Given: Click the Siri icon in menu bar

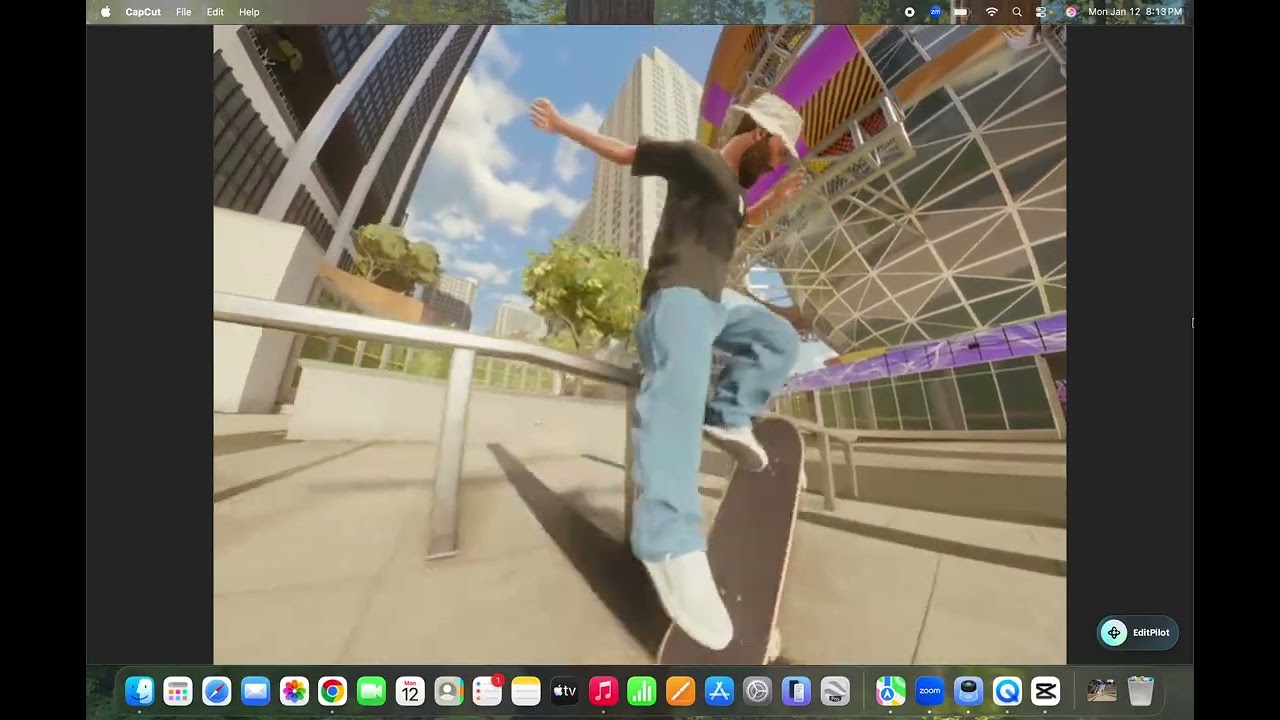Looking at the screenshot, I should (x=1071, y=12).
